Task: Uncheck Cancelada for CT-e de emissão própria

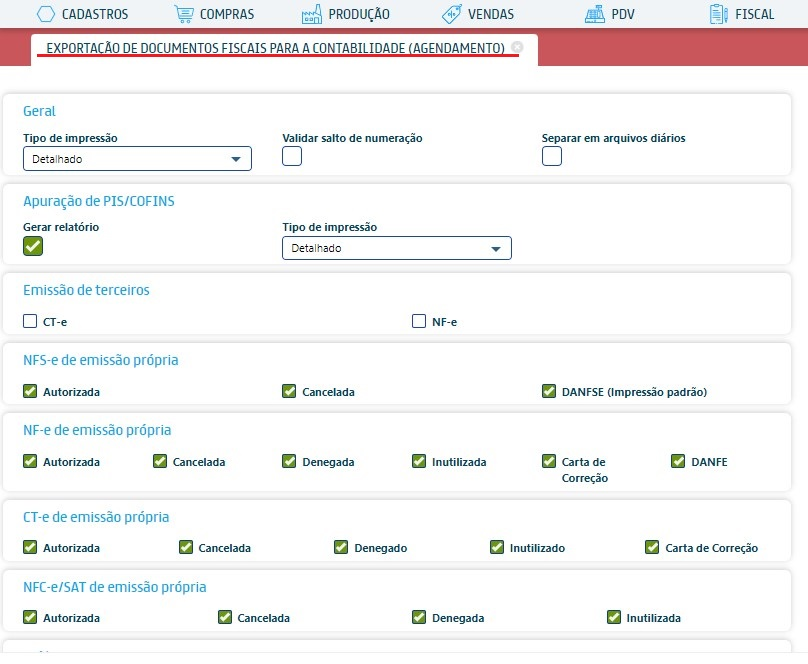Action: pos(186,548)
